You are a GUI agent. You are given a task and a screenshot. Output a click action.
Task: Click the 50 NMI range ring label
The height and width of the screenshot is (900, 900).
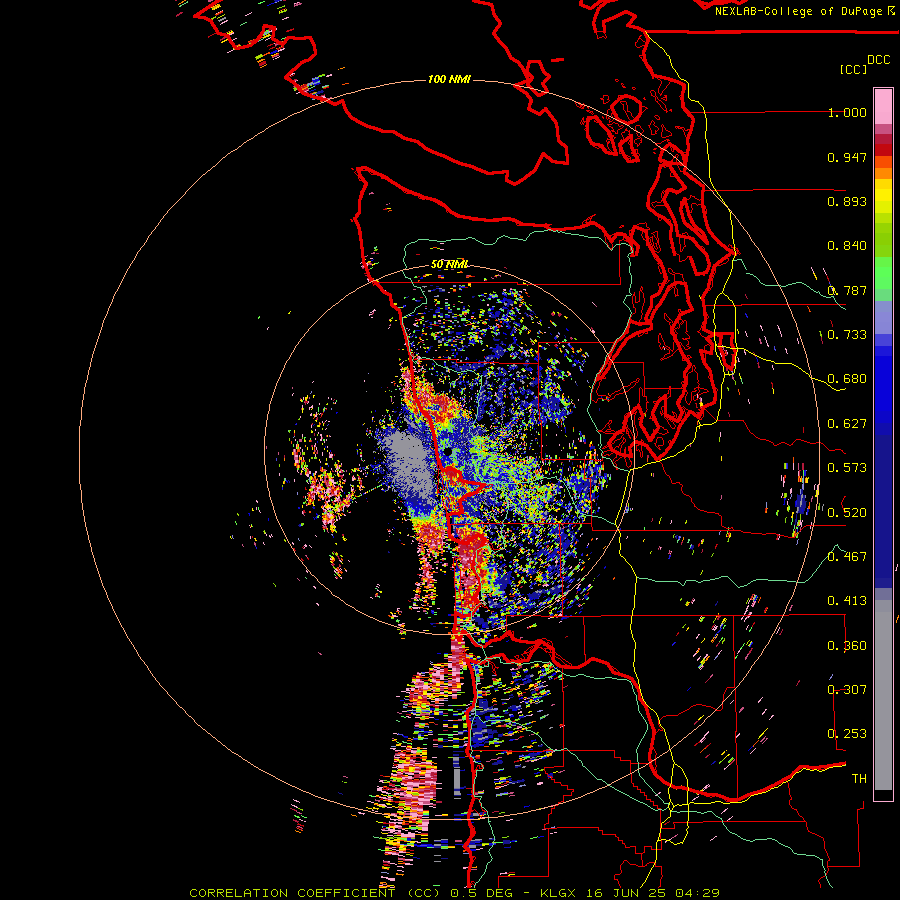coord(449,264)
